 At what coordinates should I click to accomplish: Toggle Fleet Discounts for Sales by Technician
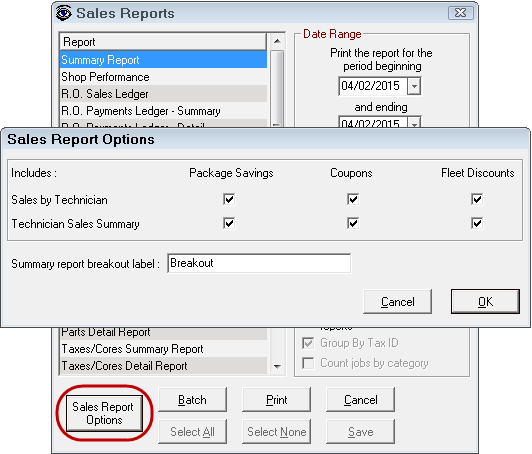click(x=477, y=199)
